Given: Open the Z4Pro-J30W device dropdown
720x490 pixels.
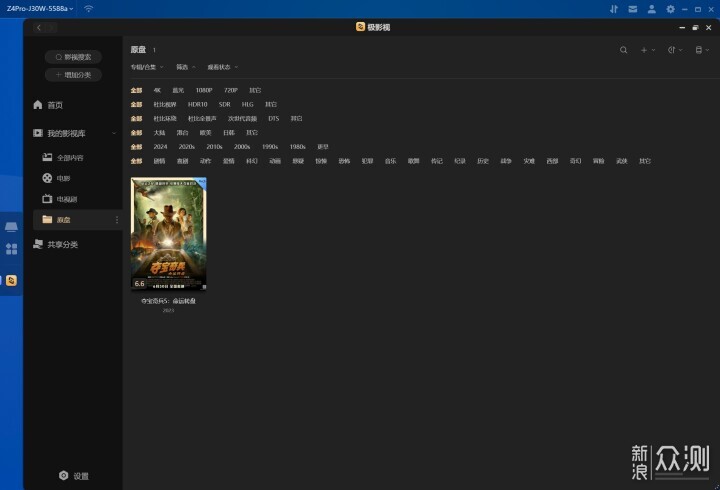Looking at the screenshot, I should point(40,9).
